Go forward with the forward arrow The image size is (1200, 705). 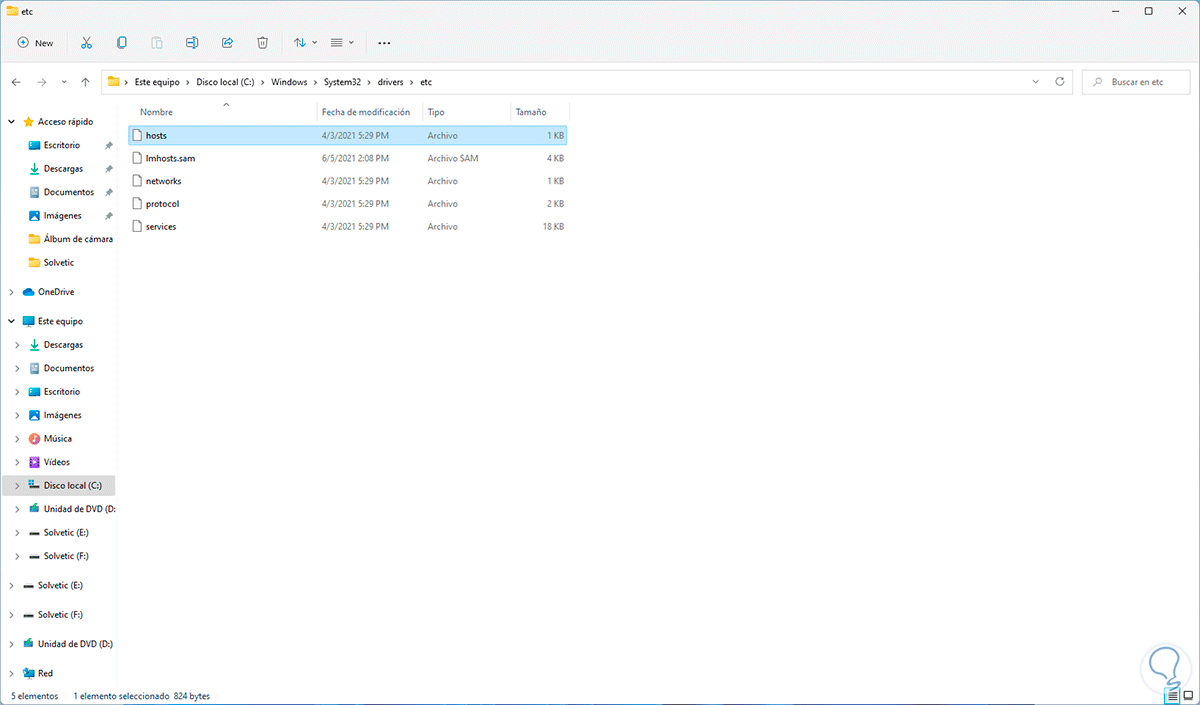point(41,82)
